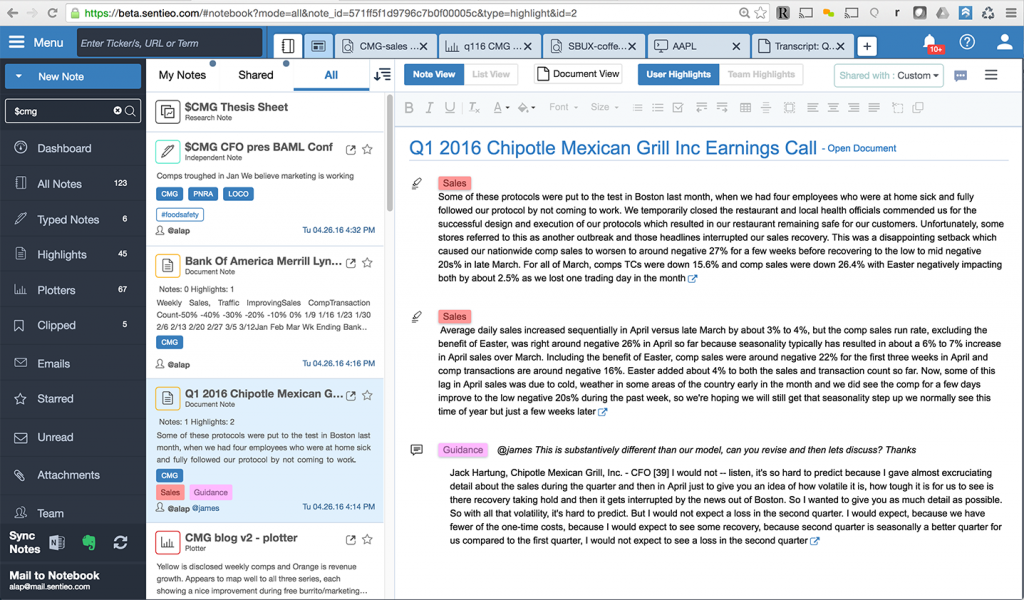Click the search magnifier in $cmg field
The height and width of the screenshot is (600, 1024).
pyautogui.click(x=131, y=111)
